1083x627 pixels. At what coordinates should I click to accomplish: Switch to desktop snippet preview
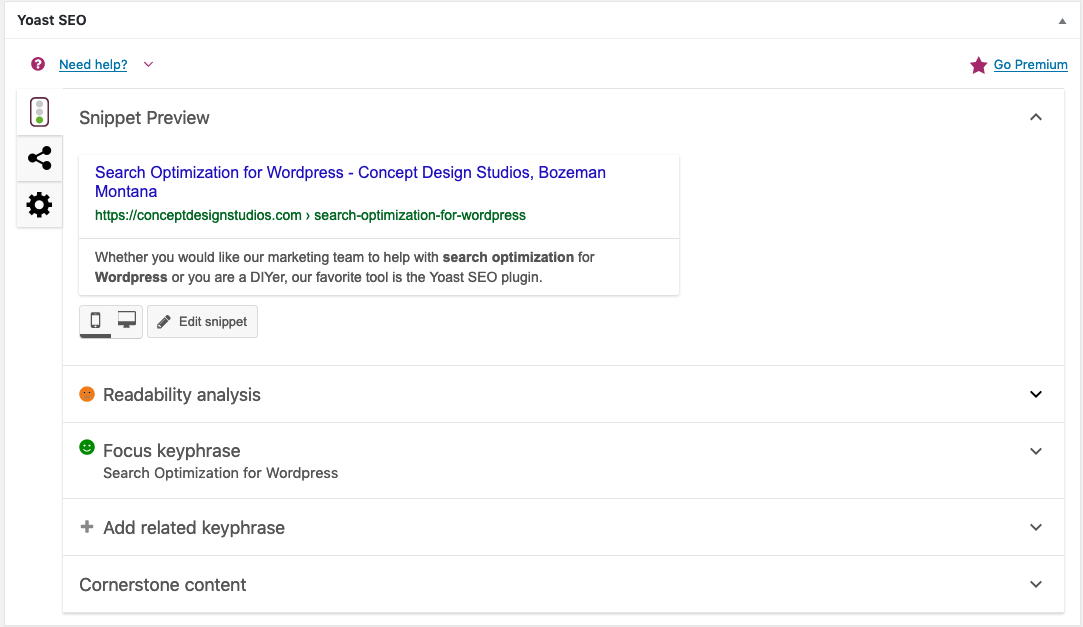click(126, 321)
